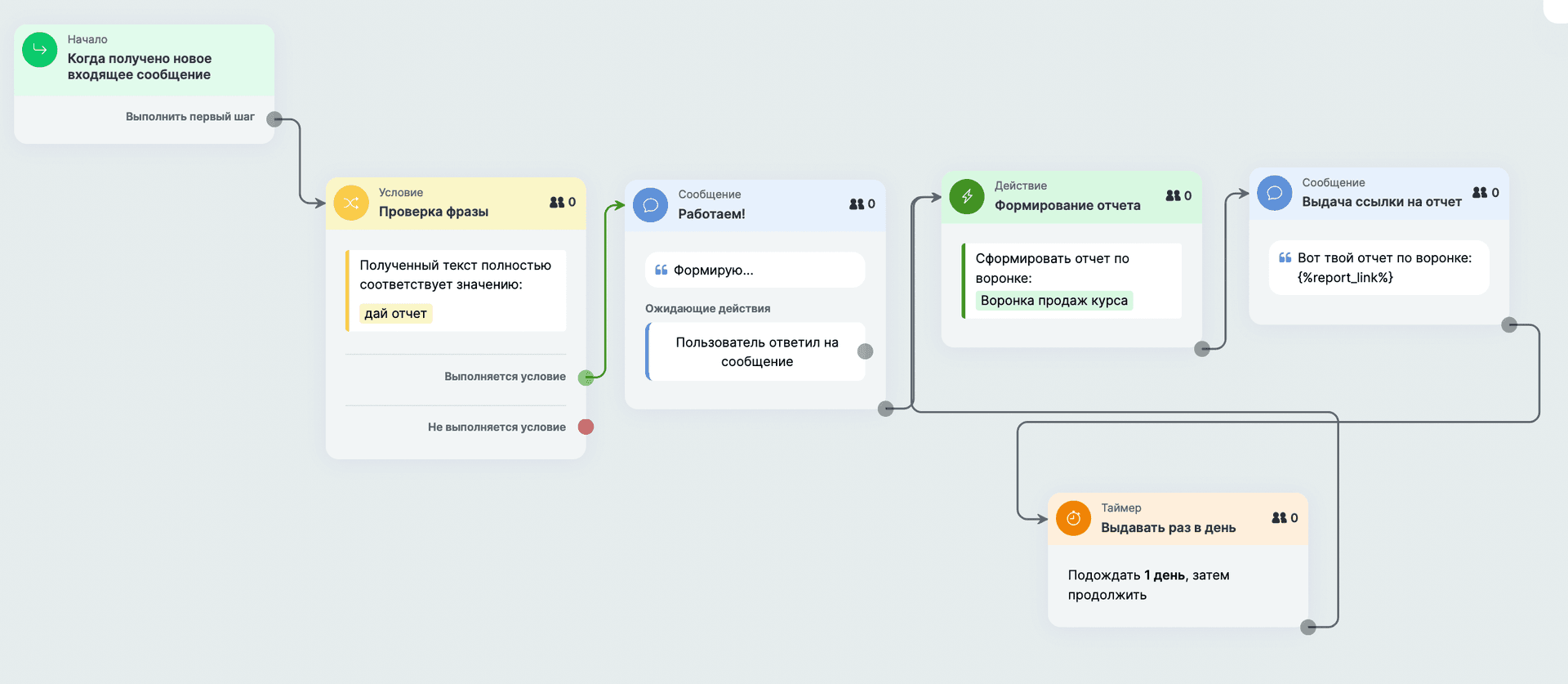Select the Воронка продаж курса tag
Image resolution: width=1568 pixels, height=684 pixels.
coord(1053,301)
